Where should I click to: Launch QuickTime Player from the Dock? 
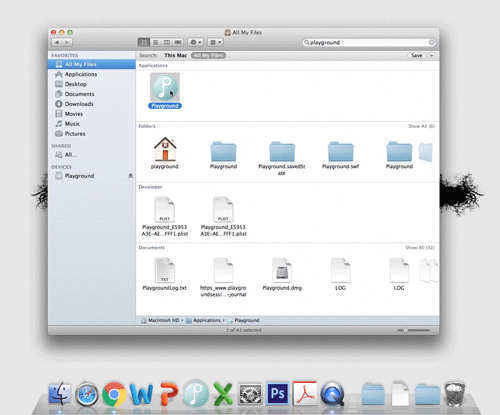[x=332, y=394]
